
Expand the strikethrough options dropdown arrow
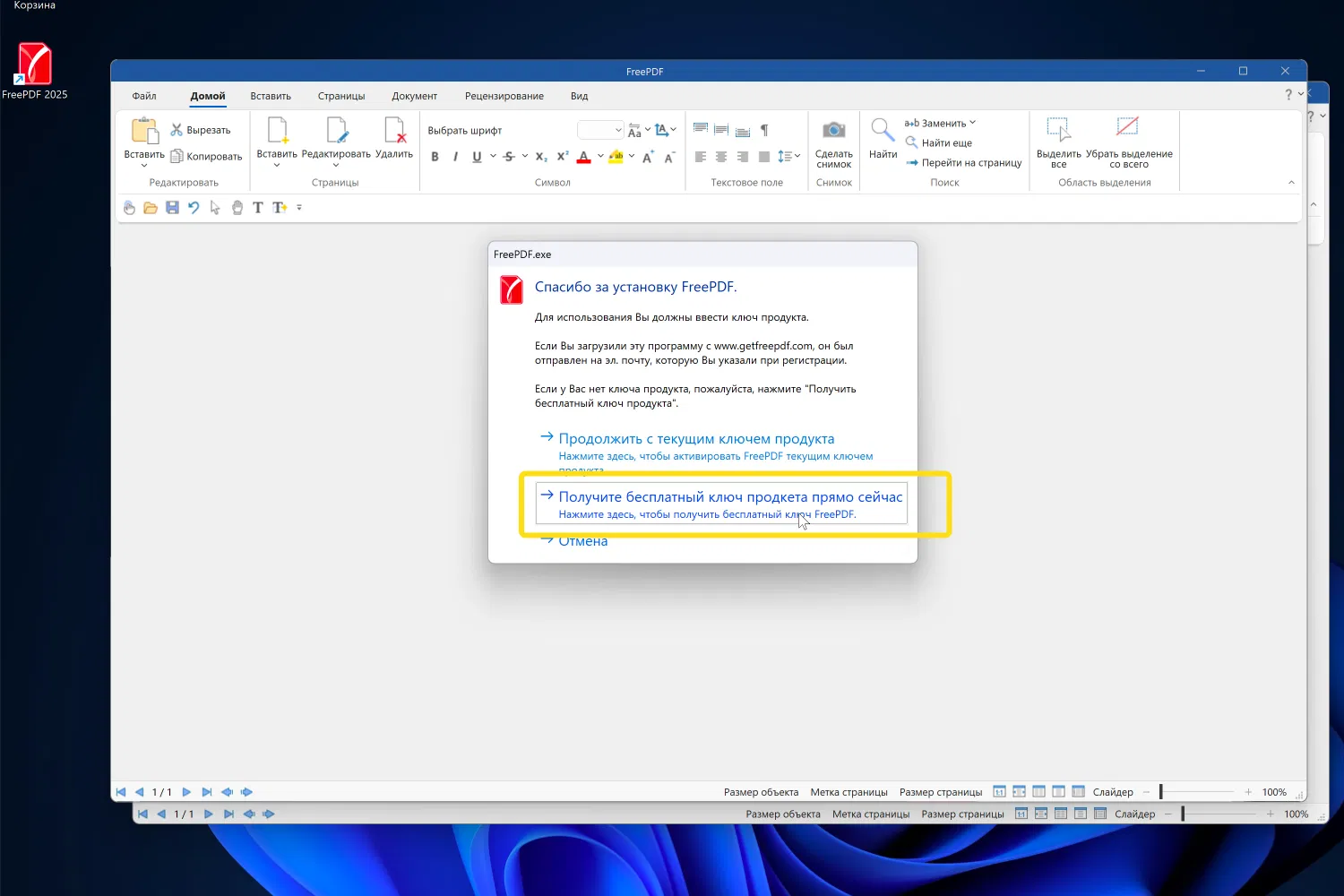525,157
